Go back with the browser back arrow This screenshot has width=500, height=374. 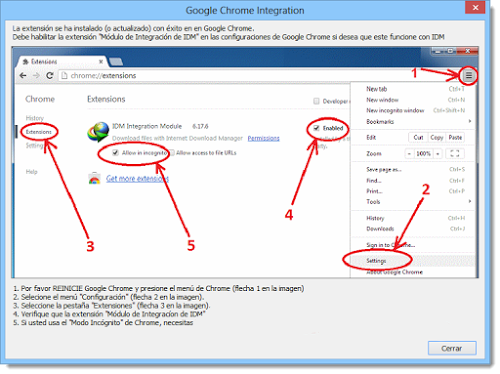tap(23, 75)
